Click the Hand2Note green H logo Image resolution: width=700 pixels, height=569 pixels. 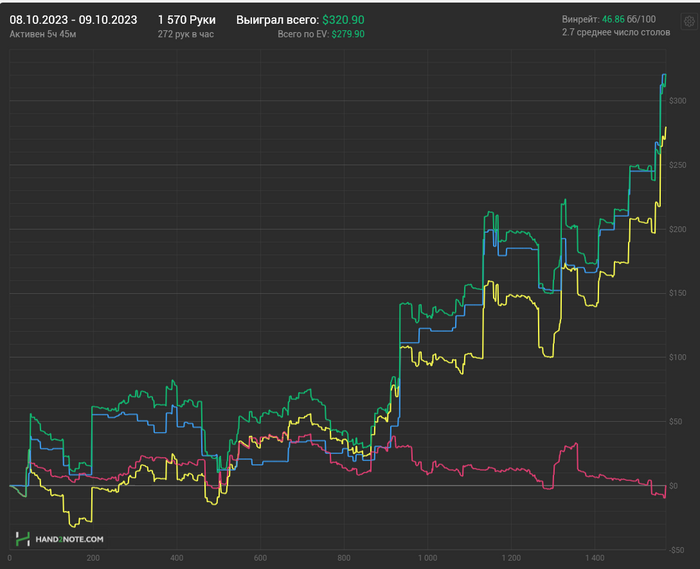(x=22, y=539)
